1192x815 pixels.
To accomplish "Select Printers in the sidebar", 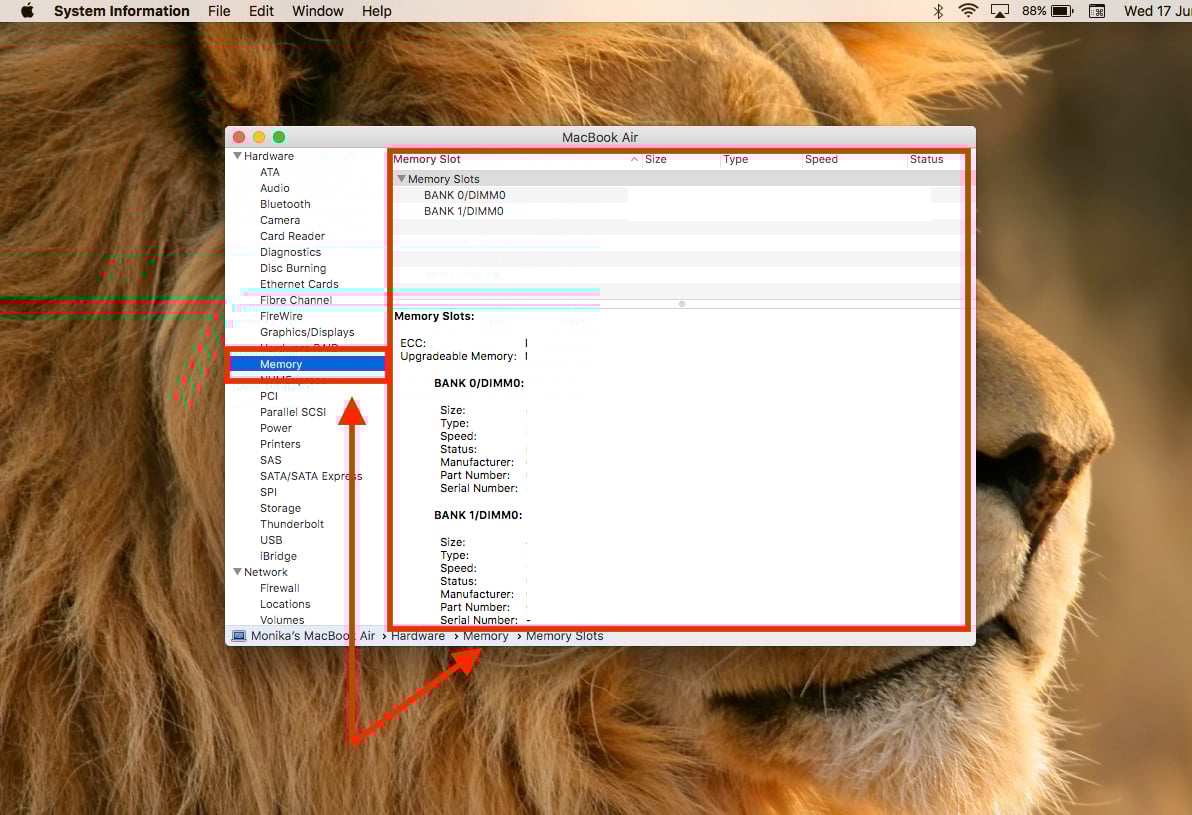I will pyautogui.click(x=280, y=443).
